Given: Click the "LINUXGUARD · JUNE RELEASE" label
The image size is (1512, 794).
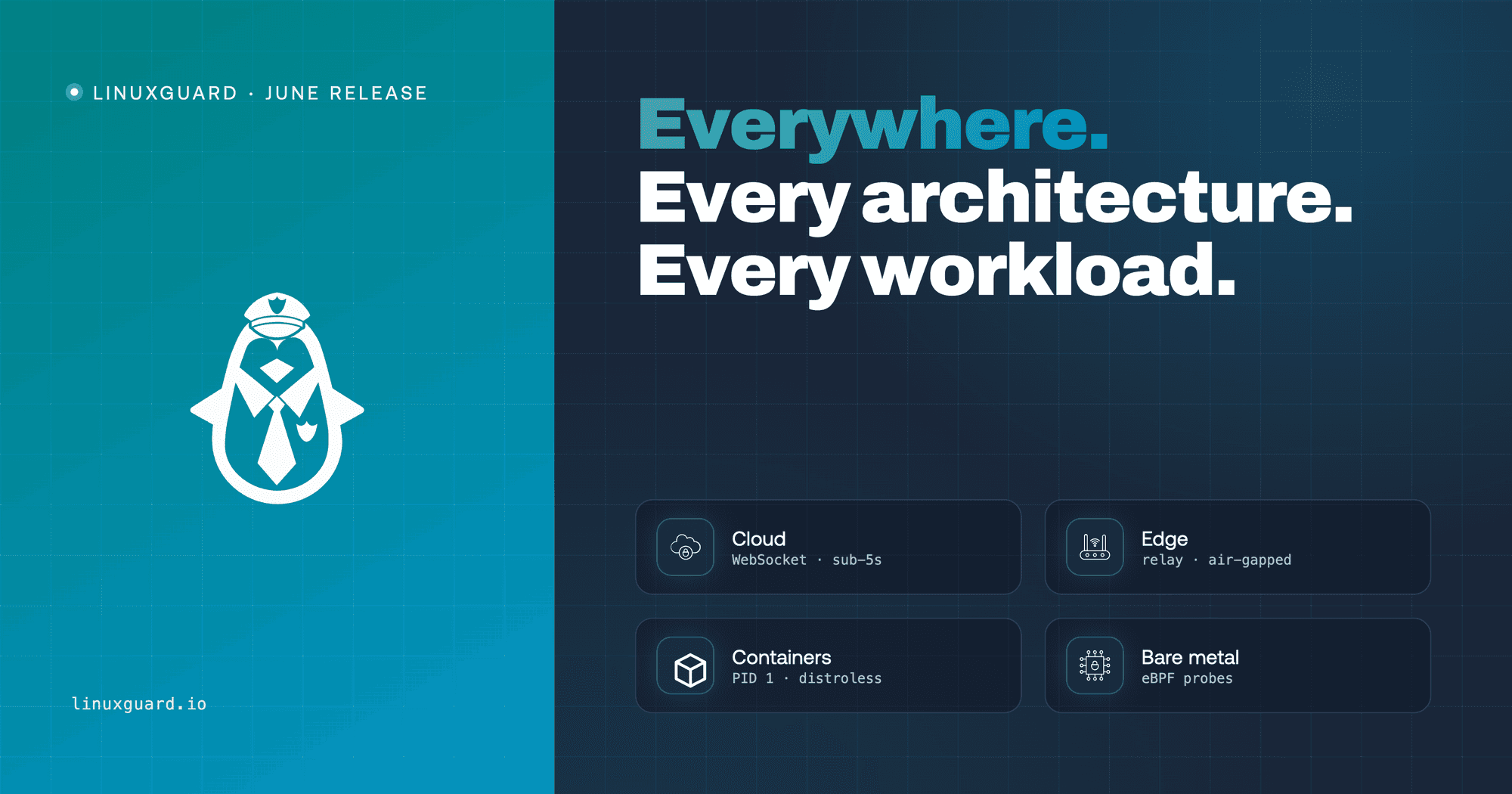Looking at the screenshot, I should coord(260,93).
